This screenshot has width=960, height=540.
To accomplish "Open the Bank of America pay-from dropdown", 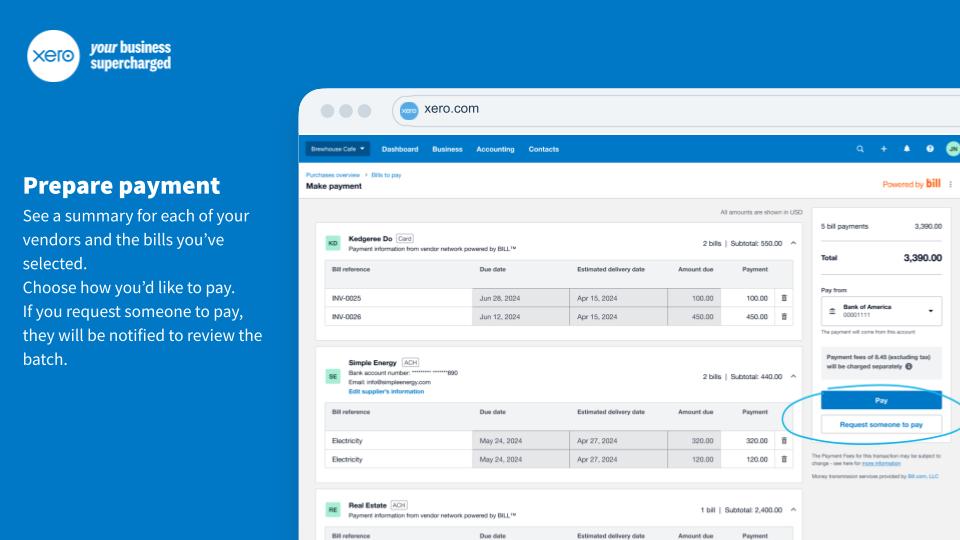I will [881, 311].
